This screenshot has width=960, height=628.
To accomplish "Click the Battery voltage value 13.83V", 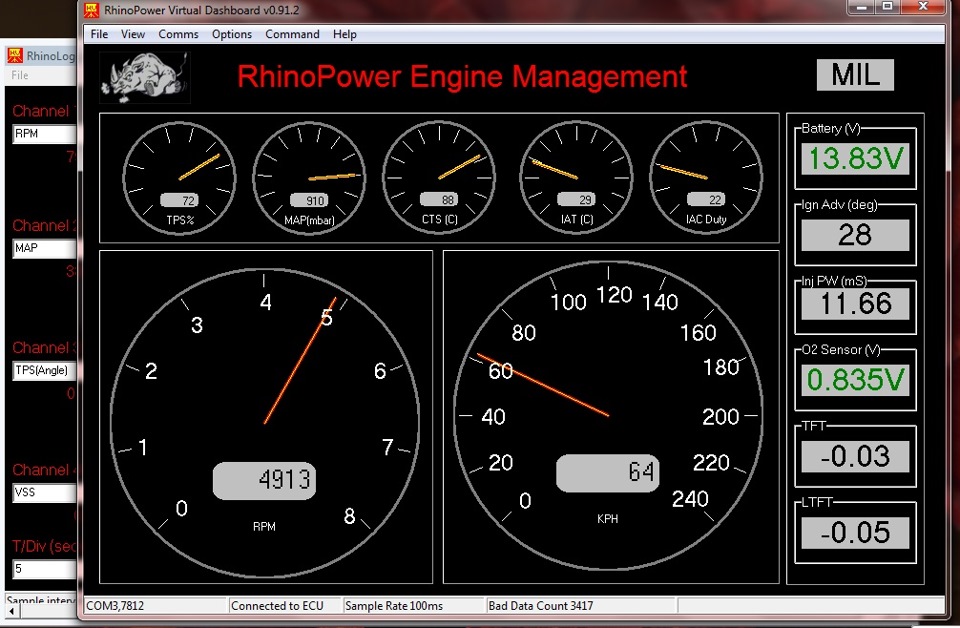I will coord(855,159).
